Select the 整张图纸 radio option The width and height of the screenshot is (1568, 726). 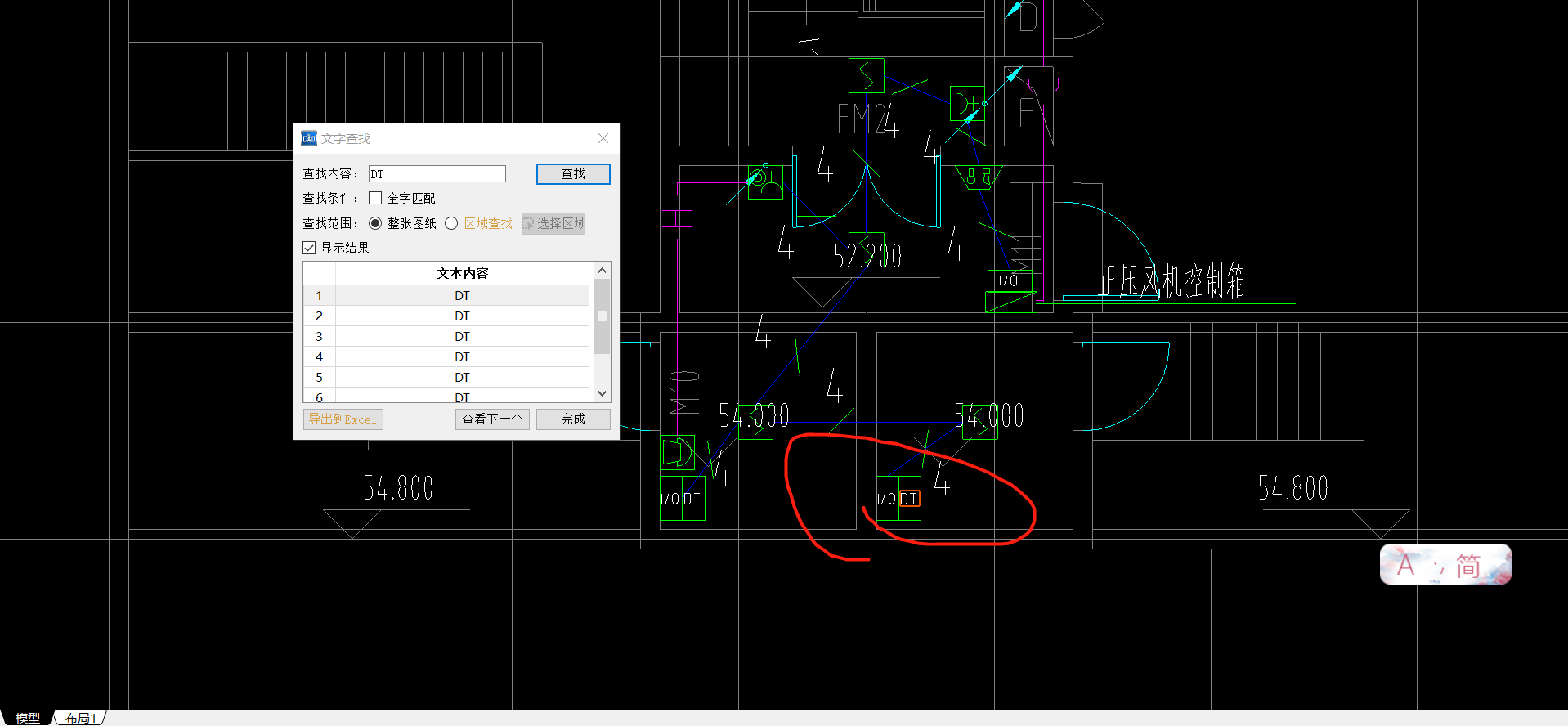[x=375, y=223]
